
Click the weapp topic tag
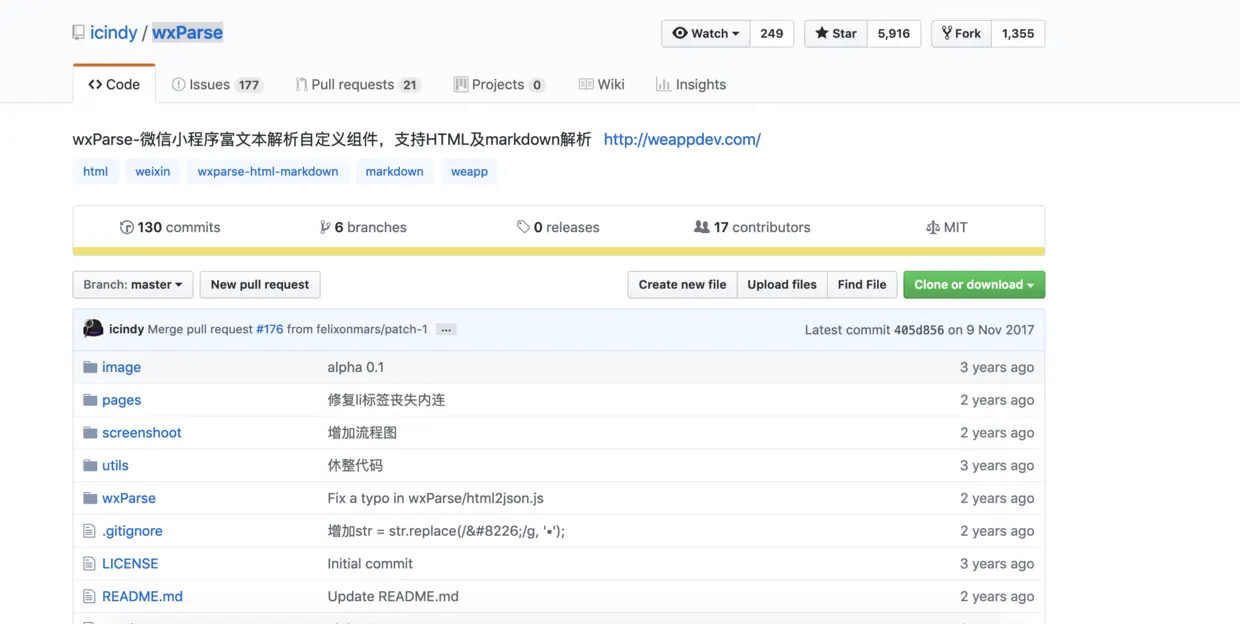[469, 172]
